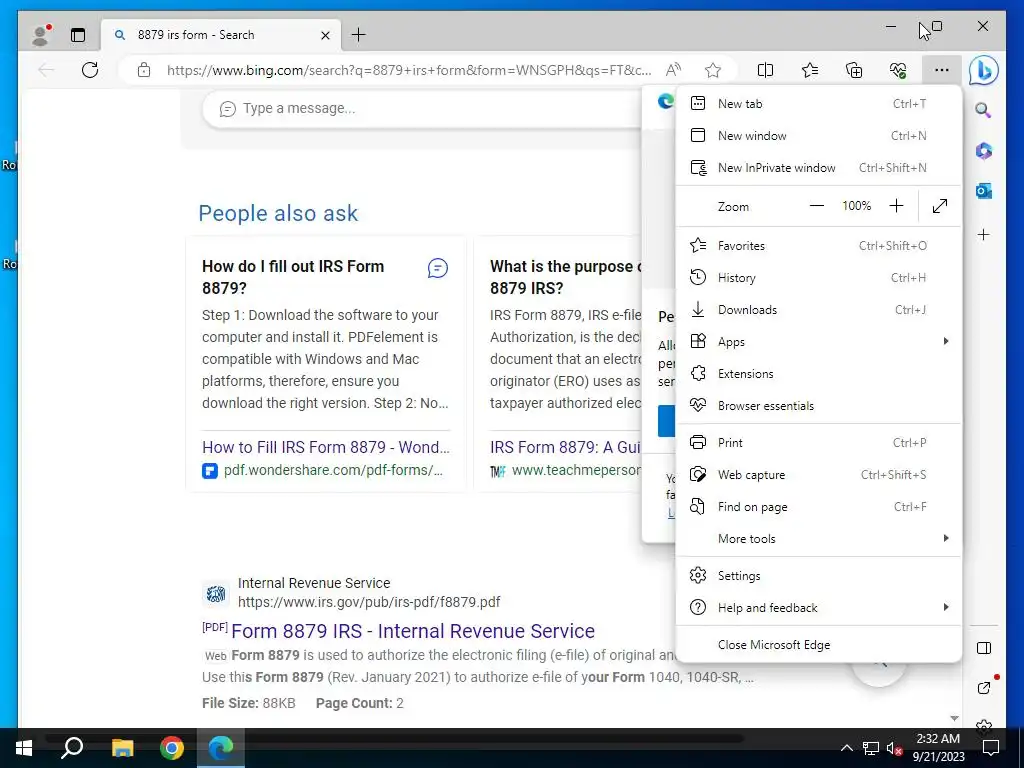Click the chat bubble icon on IRS Form card
The width and height of the screenshot is (1024, 768).
click(x=438, y=268)
